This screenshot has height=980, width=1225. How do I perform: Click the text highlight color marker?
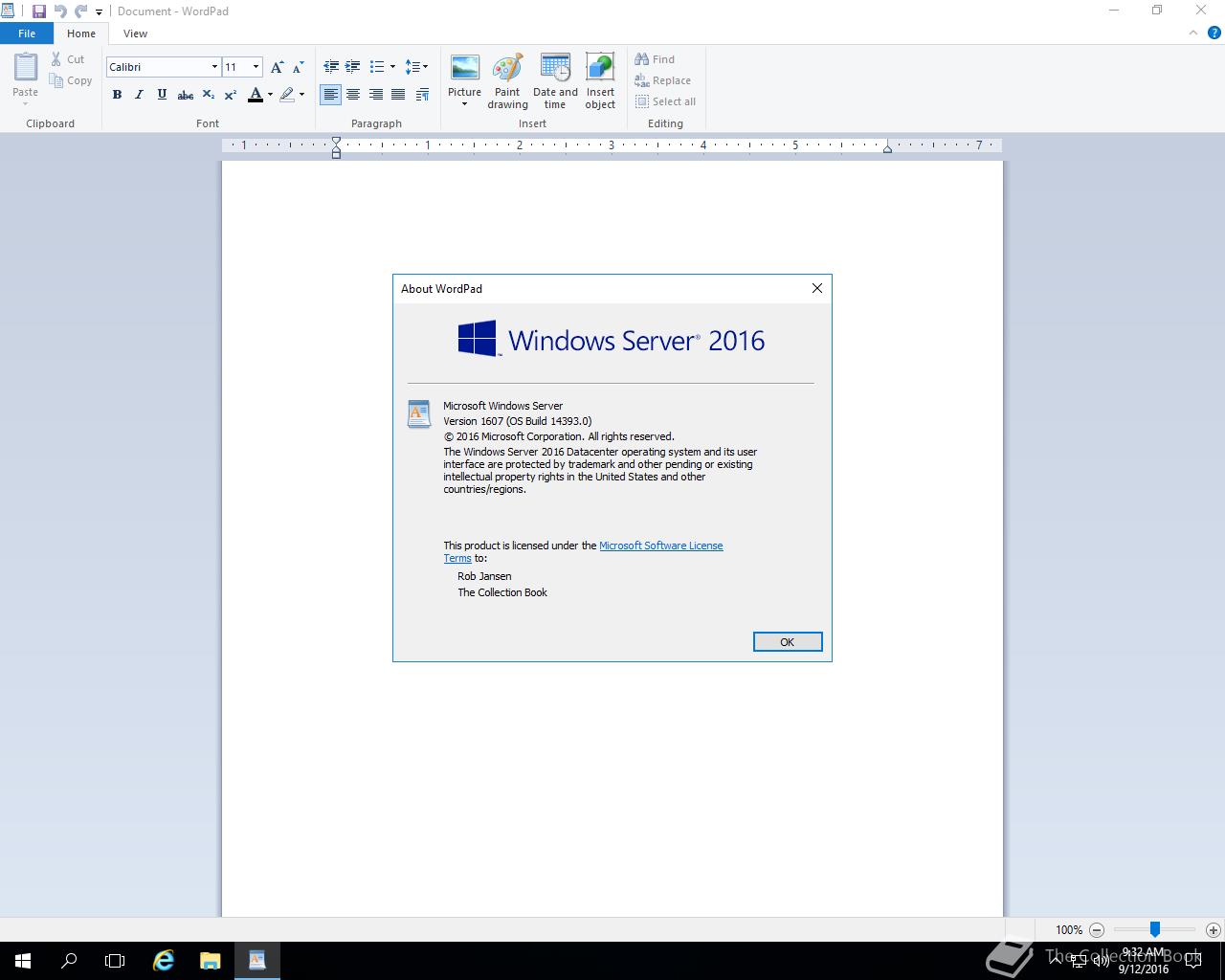click(x=286, y=95)
